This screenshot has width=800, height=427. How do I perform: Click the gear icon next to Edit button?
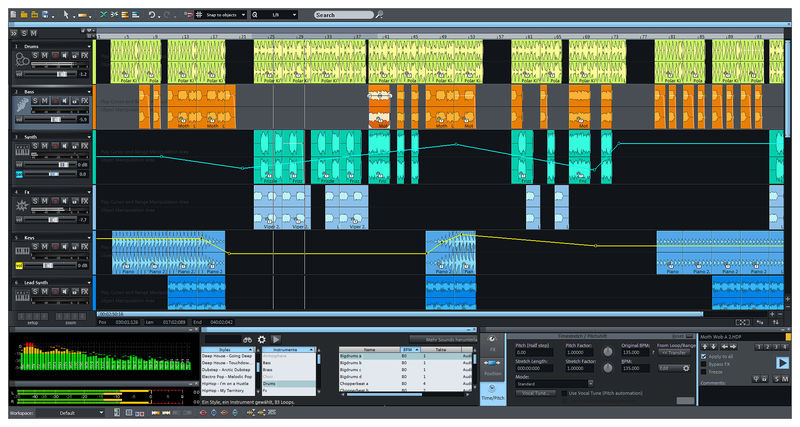(x=686, y=368)
